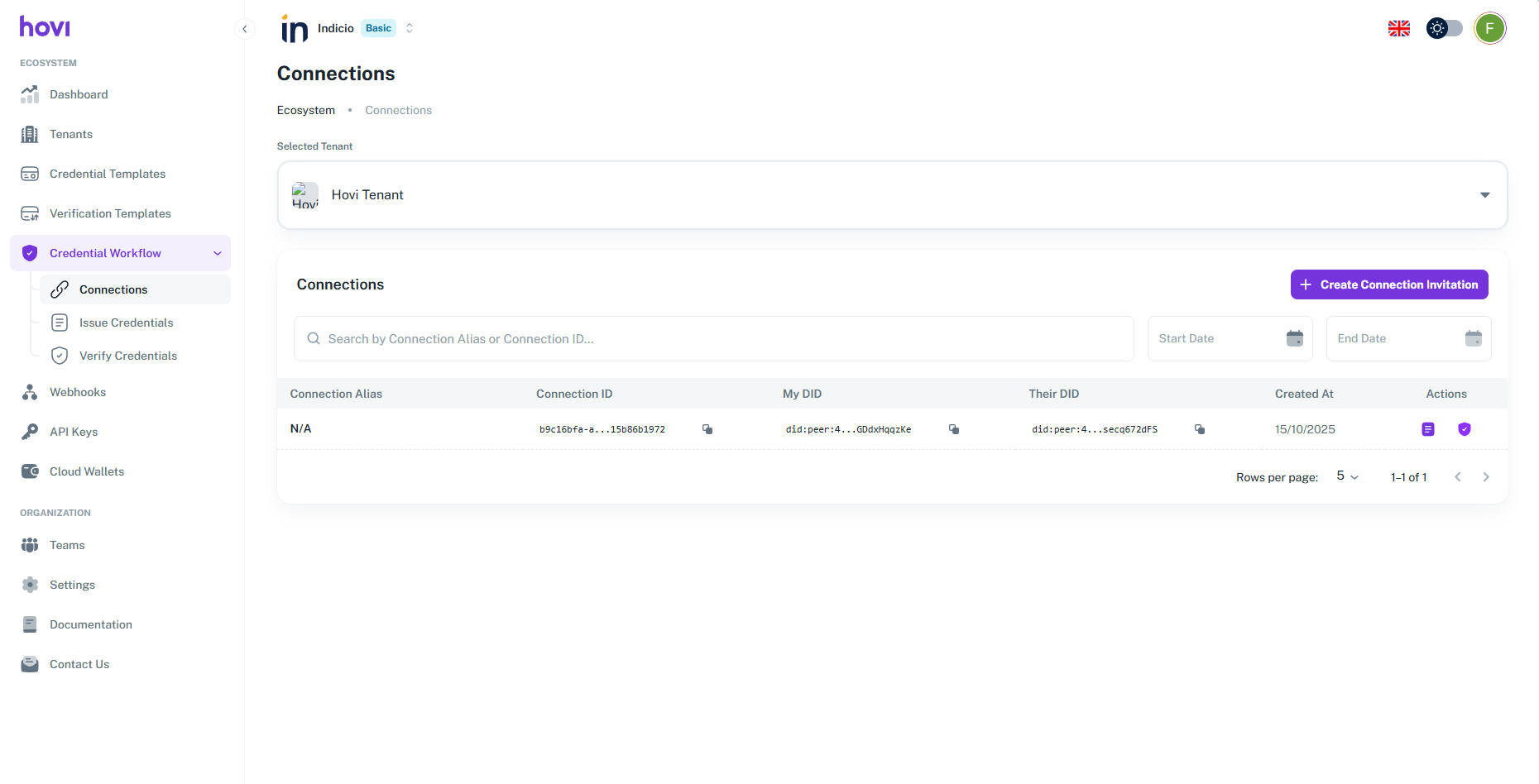Open the Start Date calendar picker
The height and width of the screenshot is (784, 1539).
click(1295, 338)
